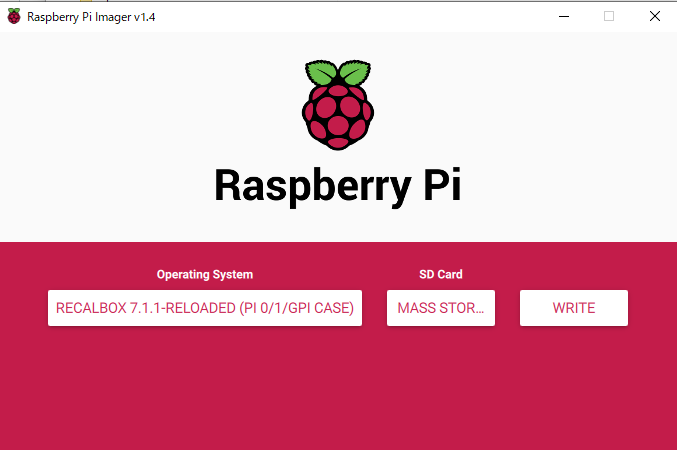Click the "Raspberry Pi Imager v1.4" window title
This screenshot has width=677, height=450.
[91, 17]
